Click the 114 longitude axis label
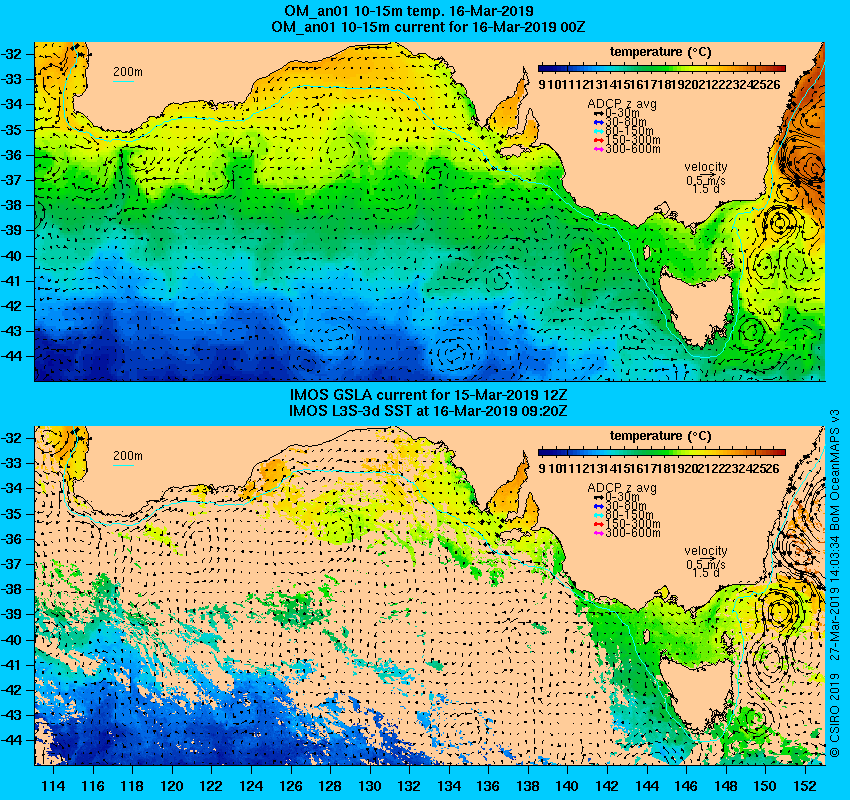Viewport: 850px width, 800px height. click(53, 786)
